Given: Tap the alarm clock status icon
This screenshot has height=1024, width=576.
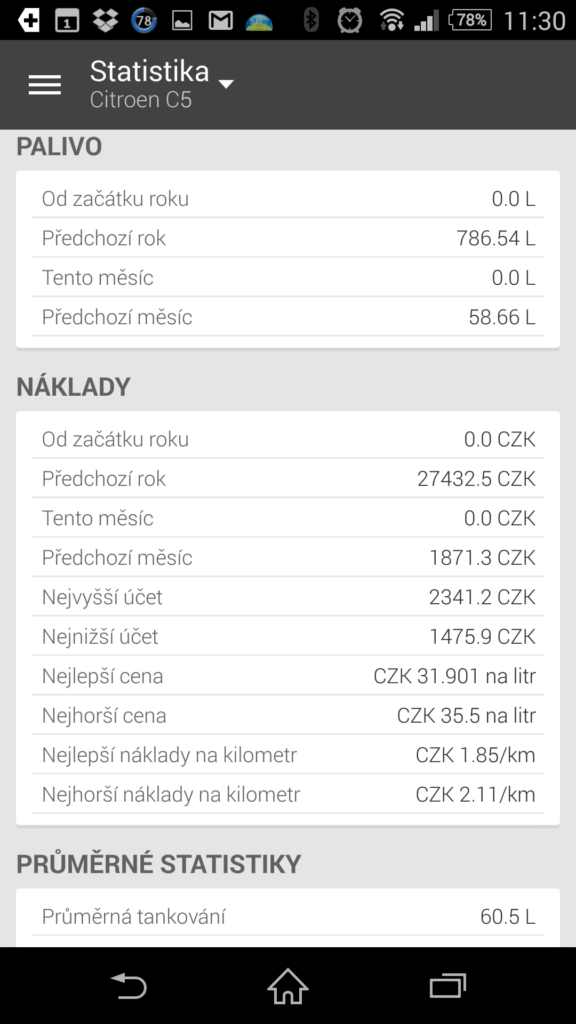Looking at the screenshot, I should [349, 20].
